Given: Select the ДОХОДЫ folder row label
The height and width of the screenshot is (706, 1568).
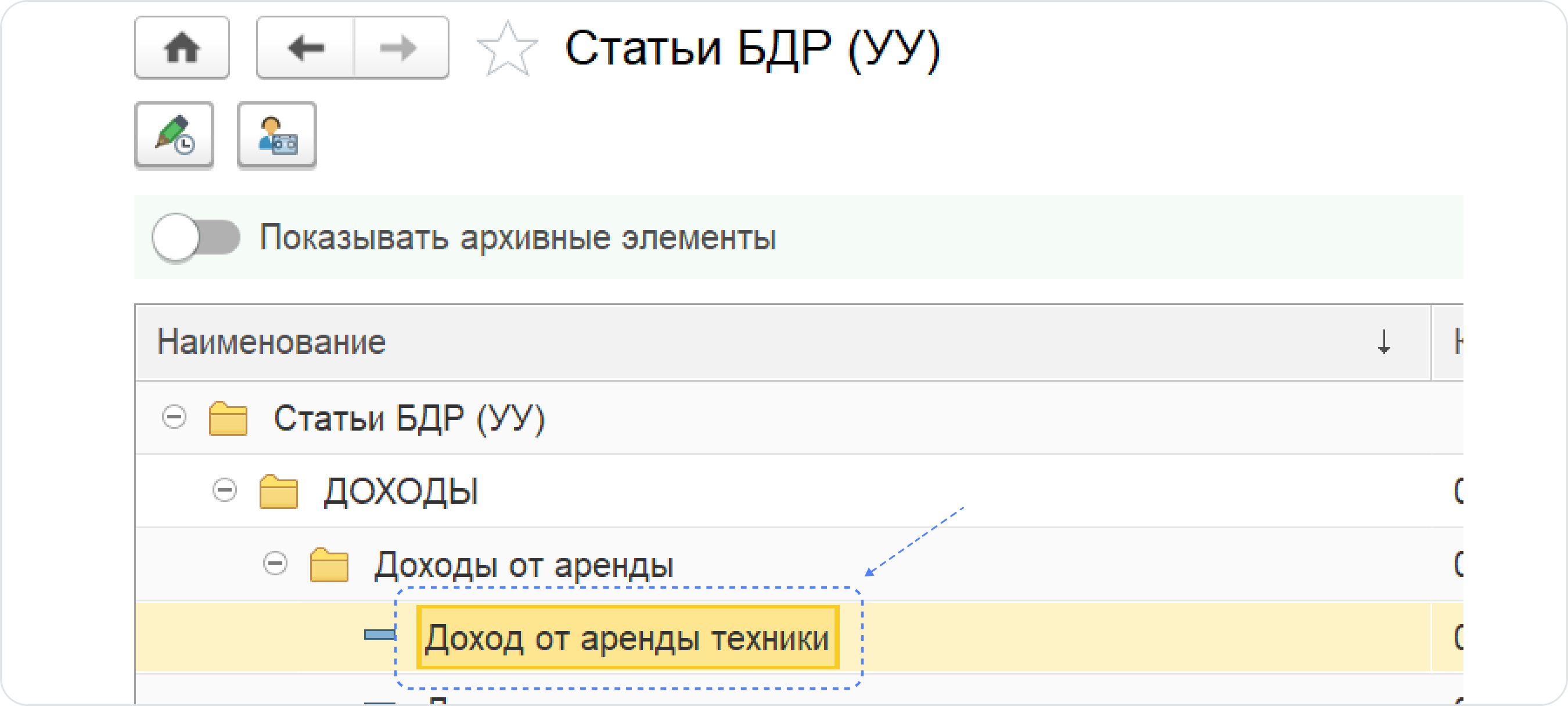Looking at the screenshot, I should pos(401,492).
